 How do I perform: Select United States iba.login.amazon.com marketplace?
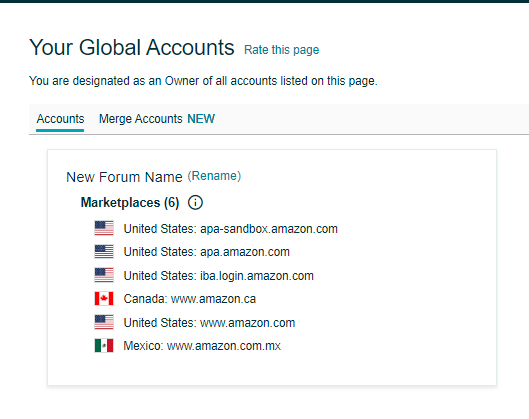coord(219,276)
